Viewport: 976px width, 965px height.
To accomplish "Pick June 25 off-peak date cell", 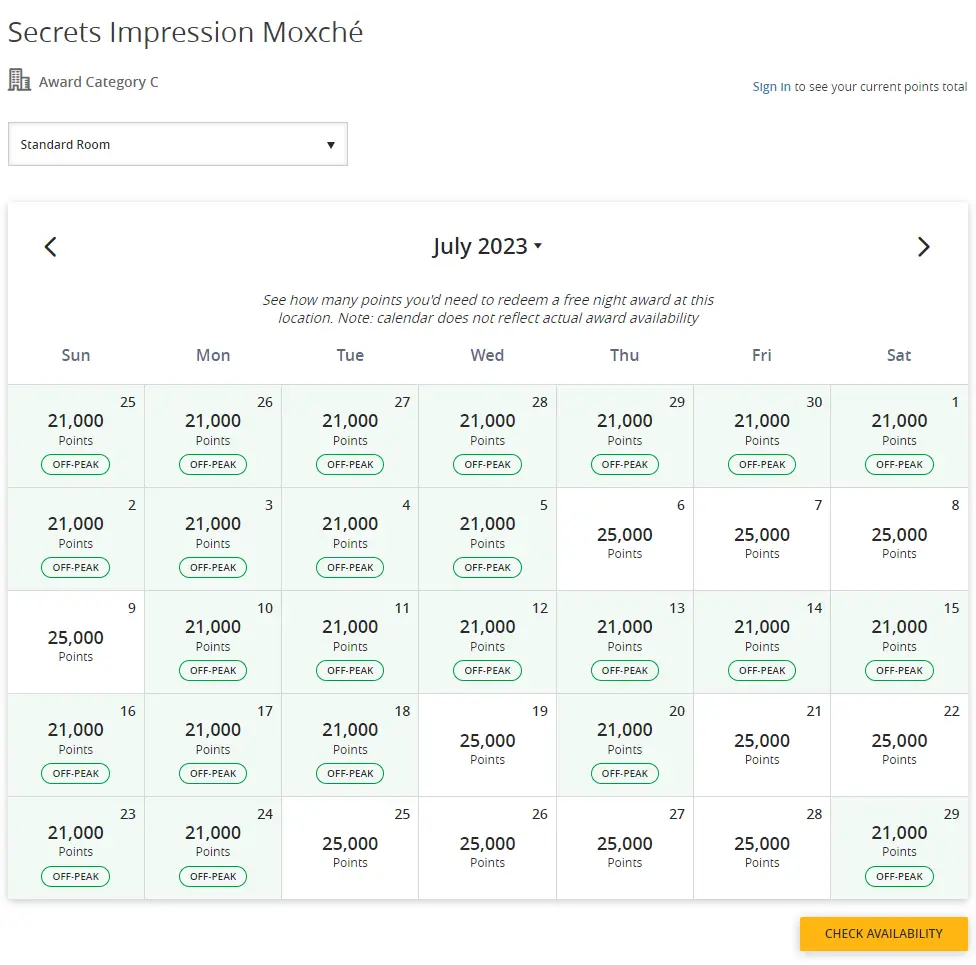I will (76, 436).
